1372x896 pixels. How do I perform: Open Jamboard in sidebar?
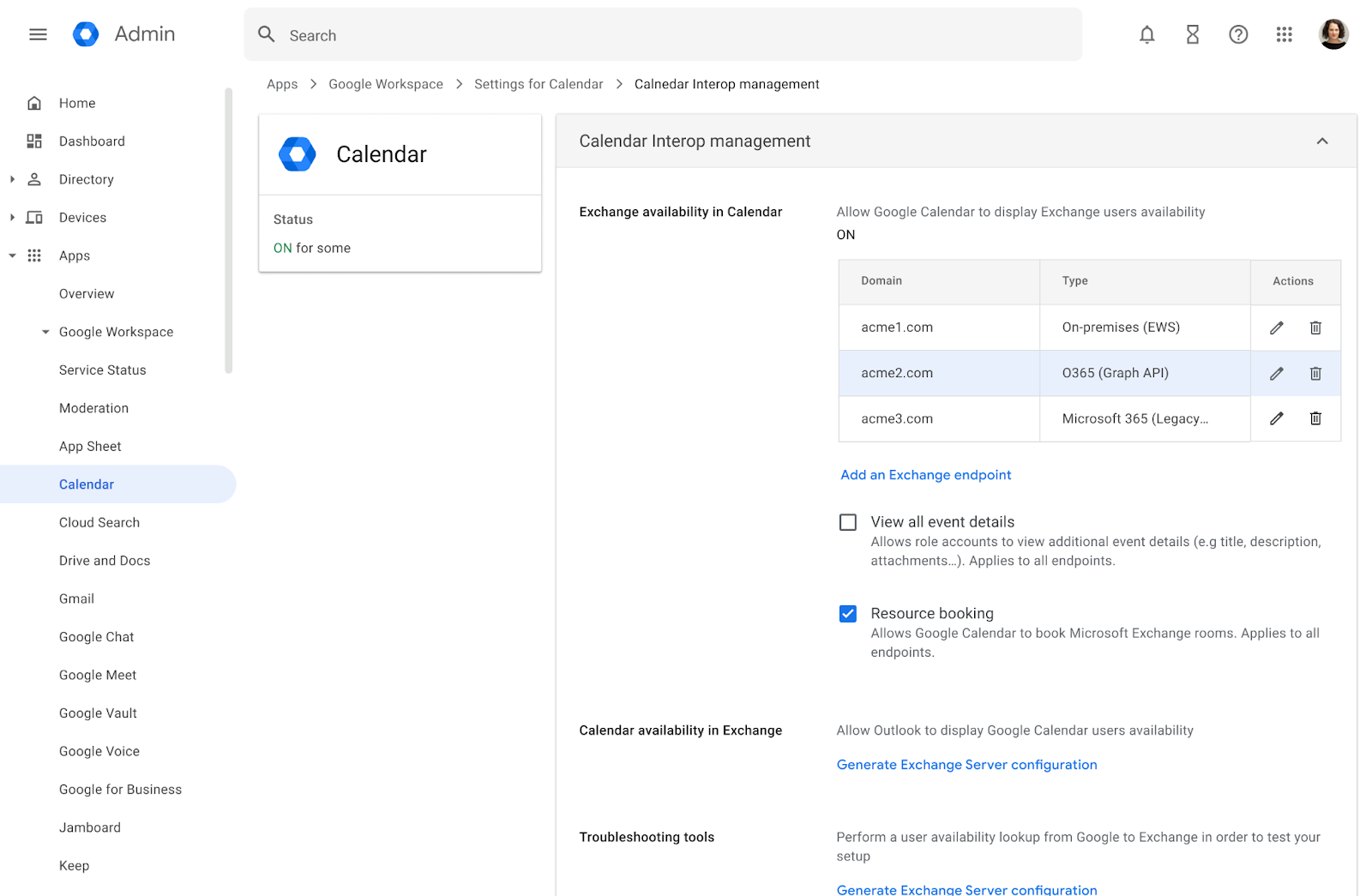click(90, 827)
